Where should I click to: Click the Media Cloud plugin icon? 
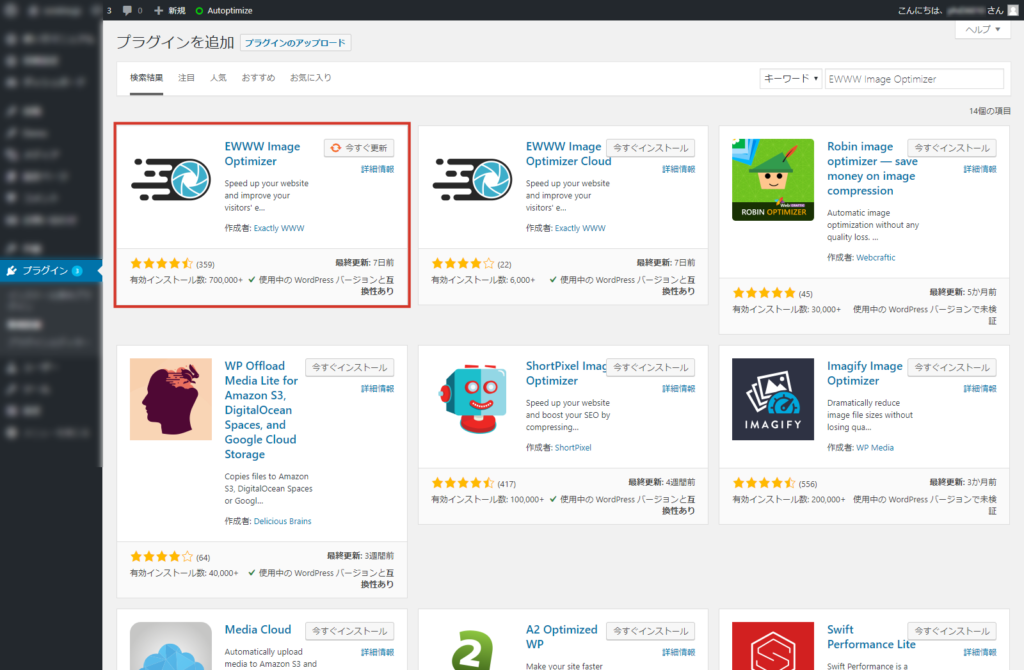pos(170,646)
